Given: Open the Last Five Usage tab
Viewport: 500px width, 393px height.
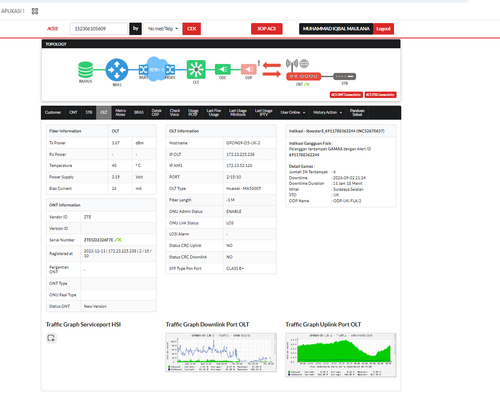Looking at the screenshot, I should (x=214, y=113).
